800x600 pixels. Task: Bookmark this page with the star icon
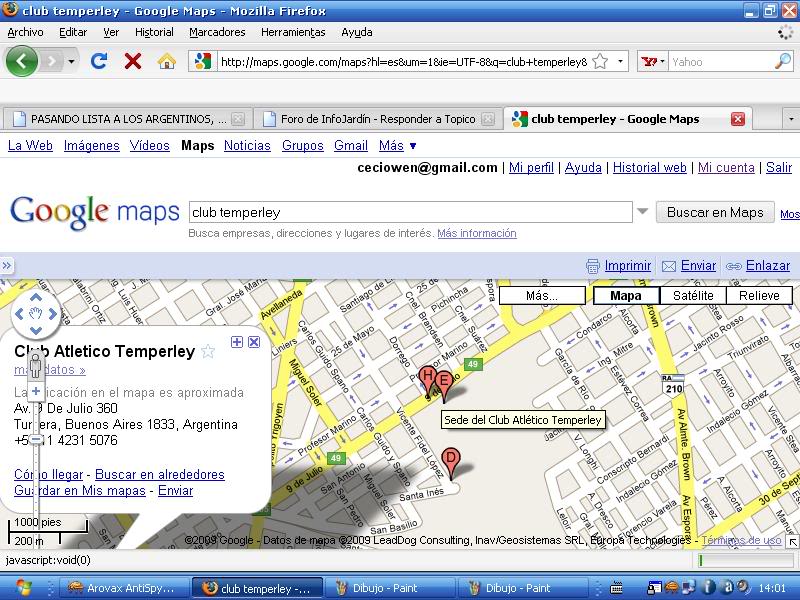pyautogui.click(x=601, y=62)
